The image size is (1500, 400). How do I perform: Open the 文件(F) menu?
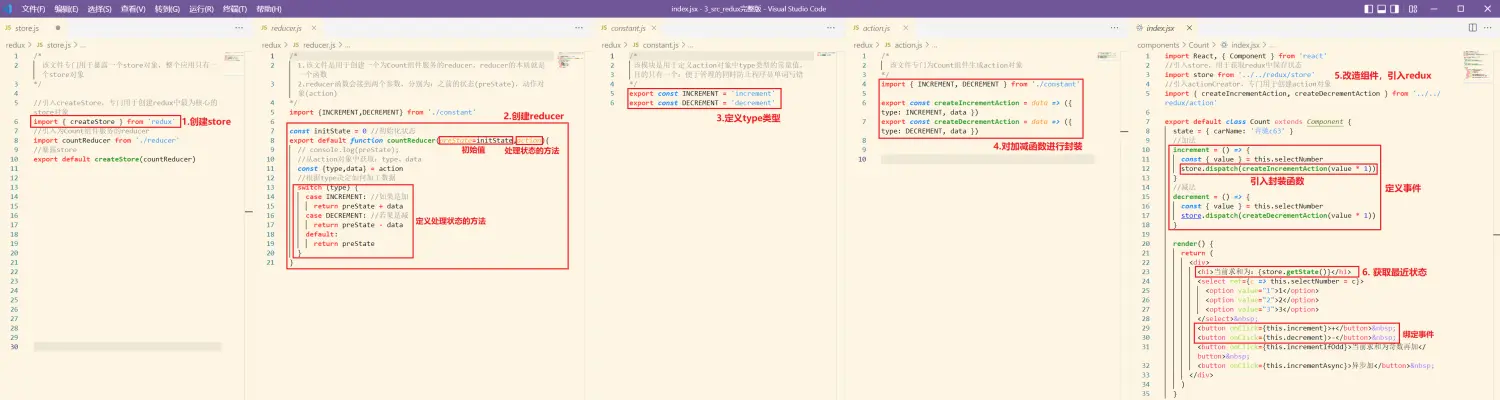tap(33, 8)
